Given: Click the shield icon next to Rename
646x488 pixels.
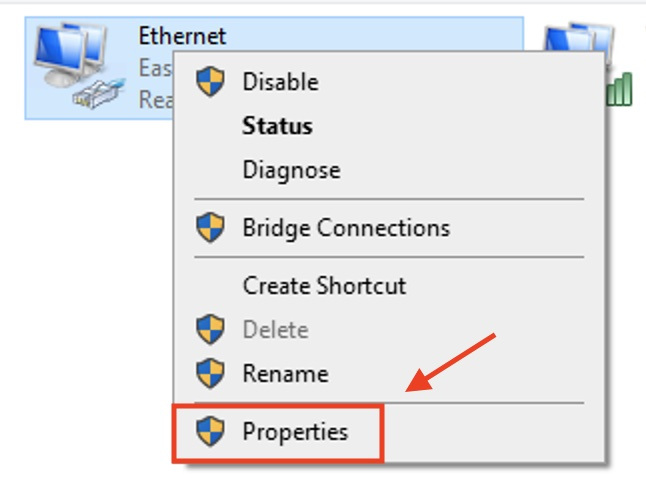Looking at the screenshot, I should click(210, 373).
